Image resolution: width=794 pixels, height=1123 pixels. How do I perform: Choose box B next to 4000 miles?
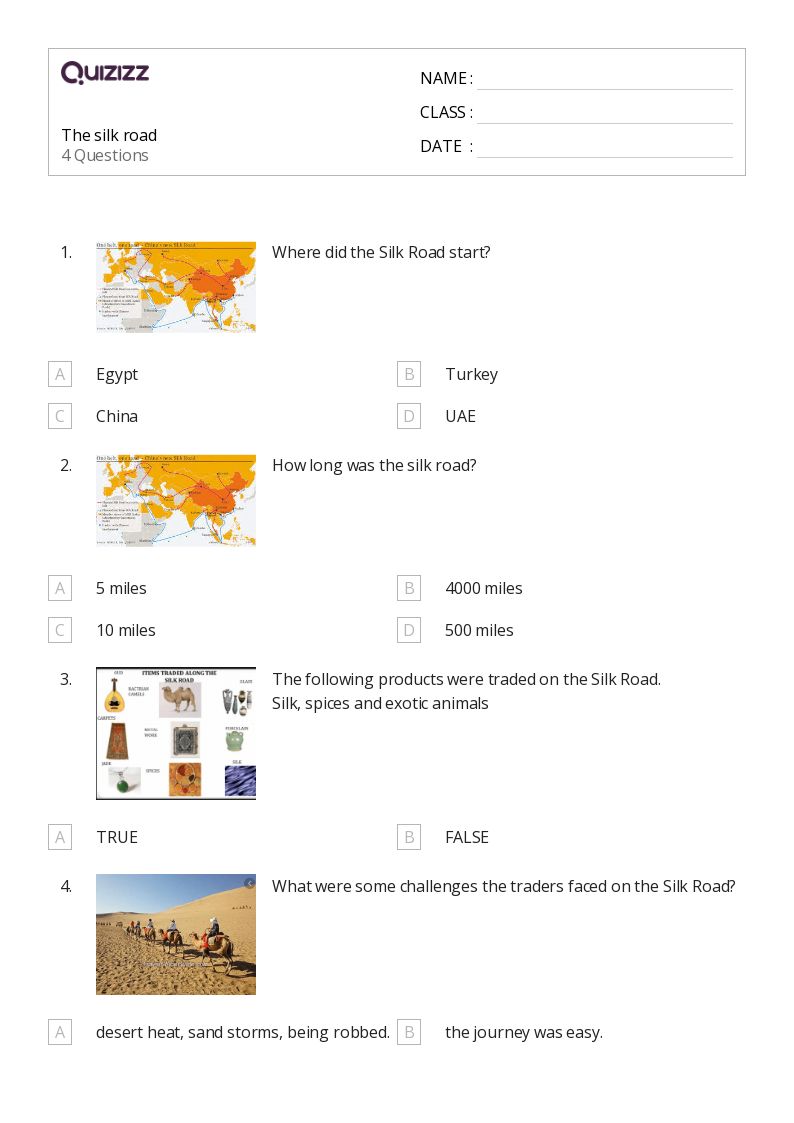(x=409, y=588)
